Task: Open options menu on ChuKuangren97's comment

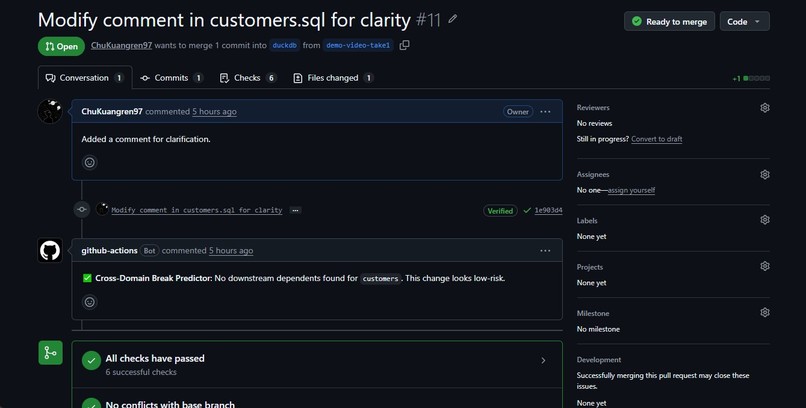Action: 545,112
